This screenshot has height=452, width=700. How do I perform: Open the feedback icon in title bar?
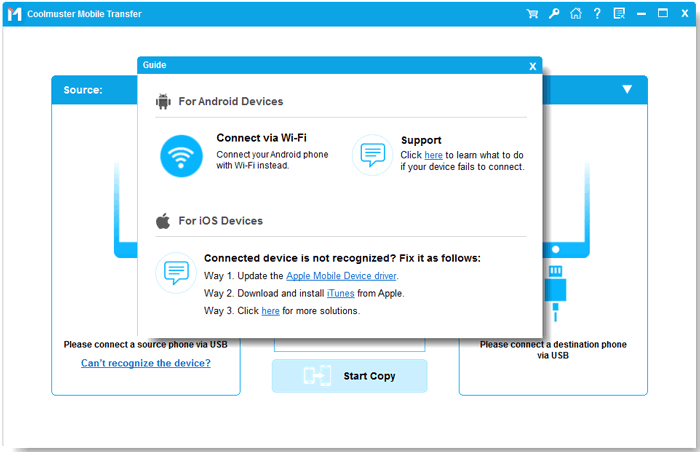pyautogui.click(x=619, y=13)
